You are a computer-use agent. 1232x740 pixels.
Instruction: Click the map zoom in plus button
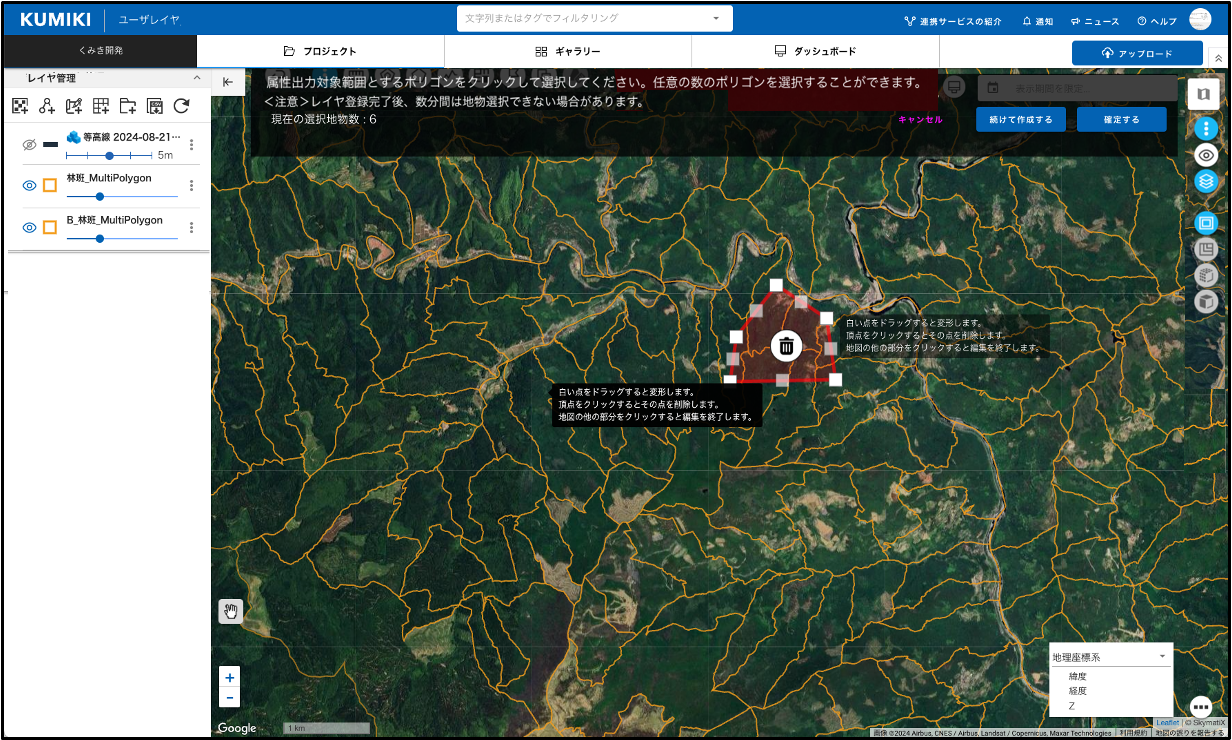point(230,677)
